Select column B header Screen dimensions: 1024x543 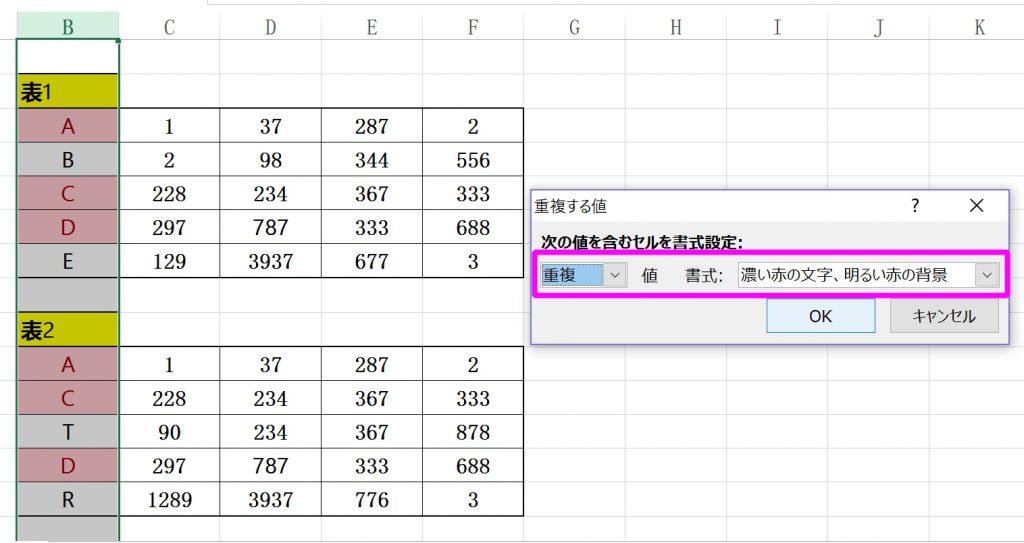click(68, 27)
